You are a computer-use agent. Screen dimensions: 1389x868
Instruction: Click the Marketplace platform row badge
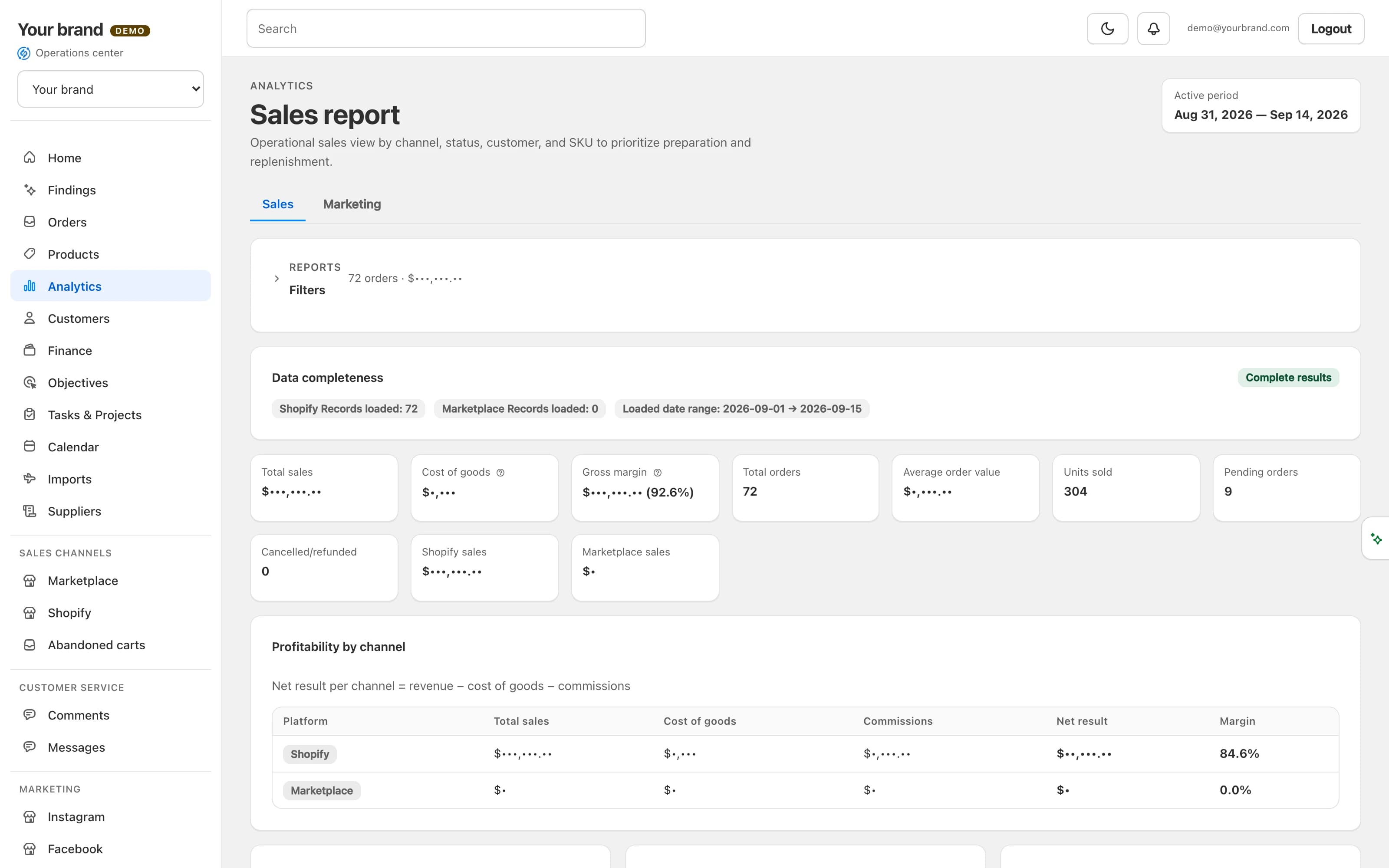pyautogui.click(x=321, y=790)
